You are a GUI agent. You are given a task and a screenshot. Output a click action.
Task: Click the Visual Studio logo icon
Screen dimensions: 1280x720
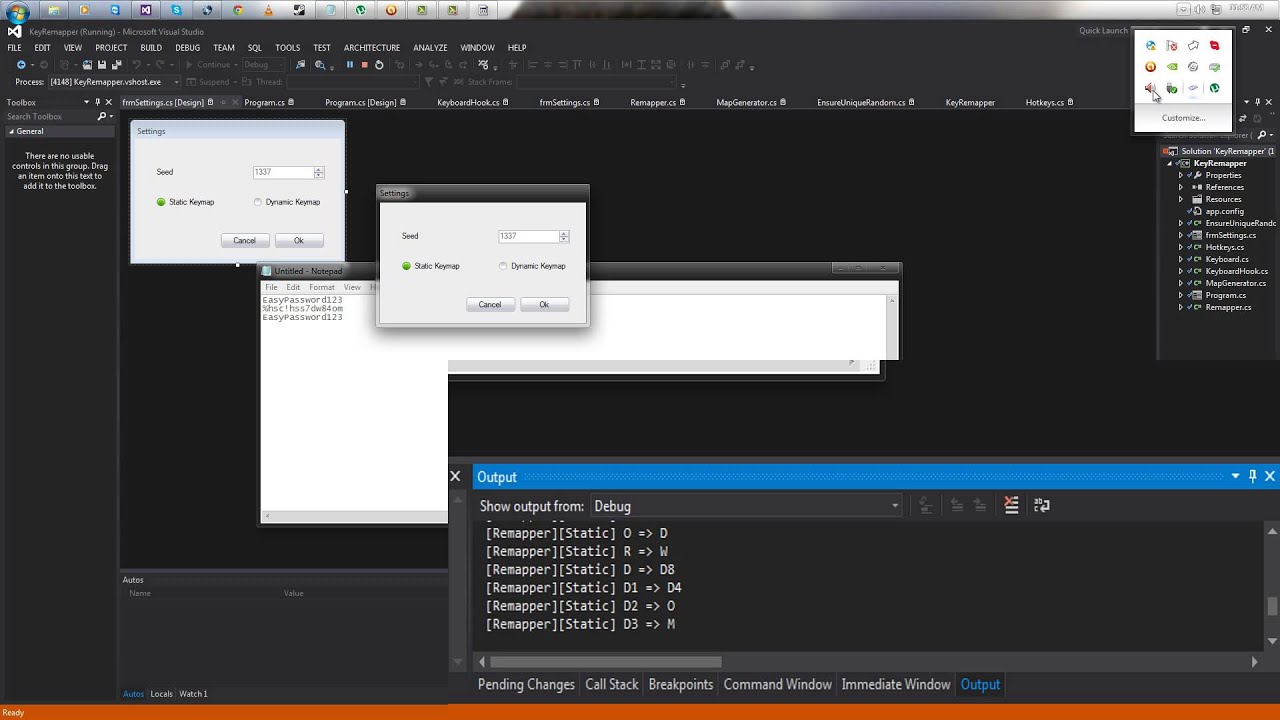[x=14, y=31]
